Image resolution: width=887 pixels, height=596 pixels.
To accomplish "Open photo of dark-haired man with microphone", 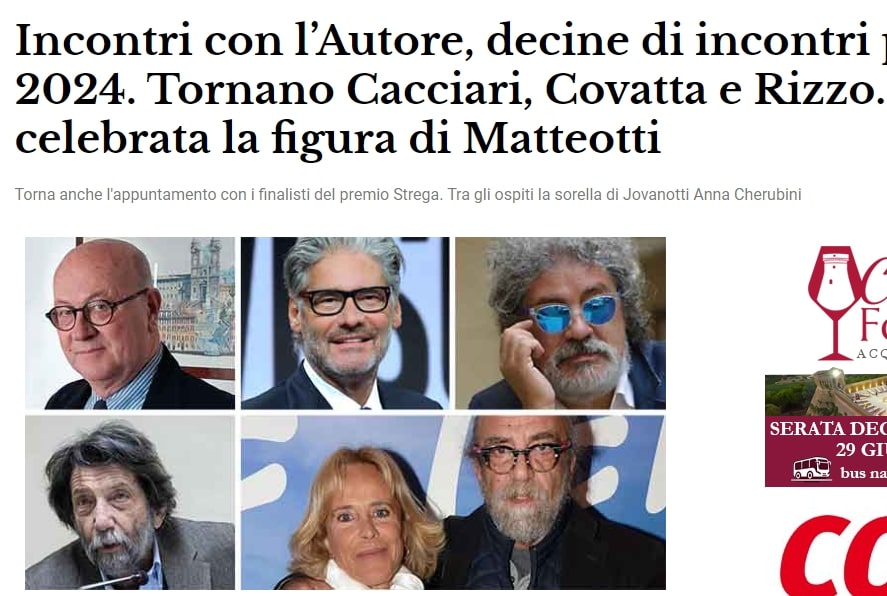I will tap(130, 503).
